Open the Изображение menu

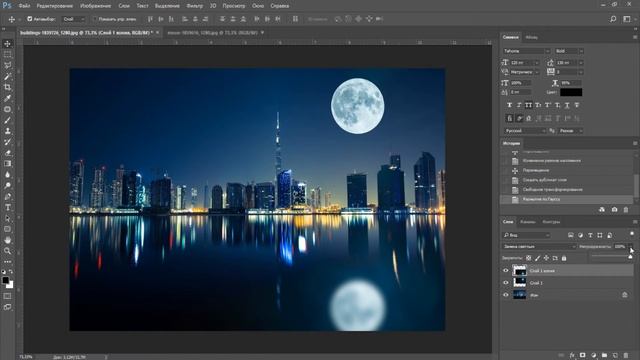pyautogui.click(x=96, y=6)
